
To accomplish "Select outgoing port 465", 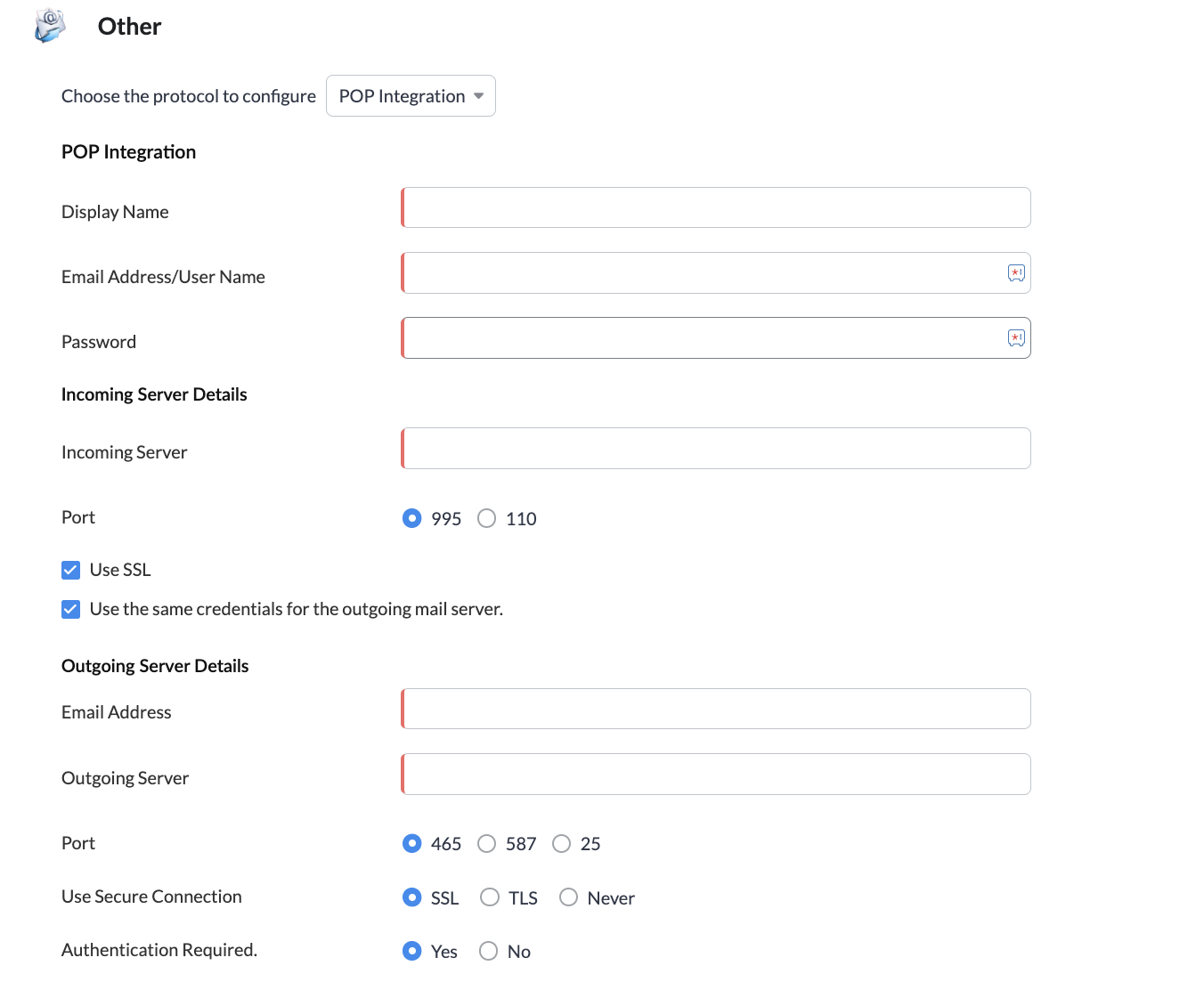I will (x=411, y=843).
